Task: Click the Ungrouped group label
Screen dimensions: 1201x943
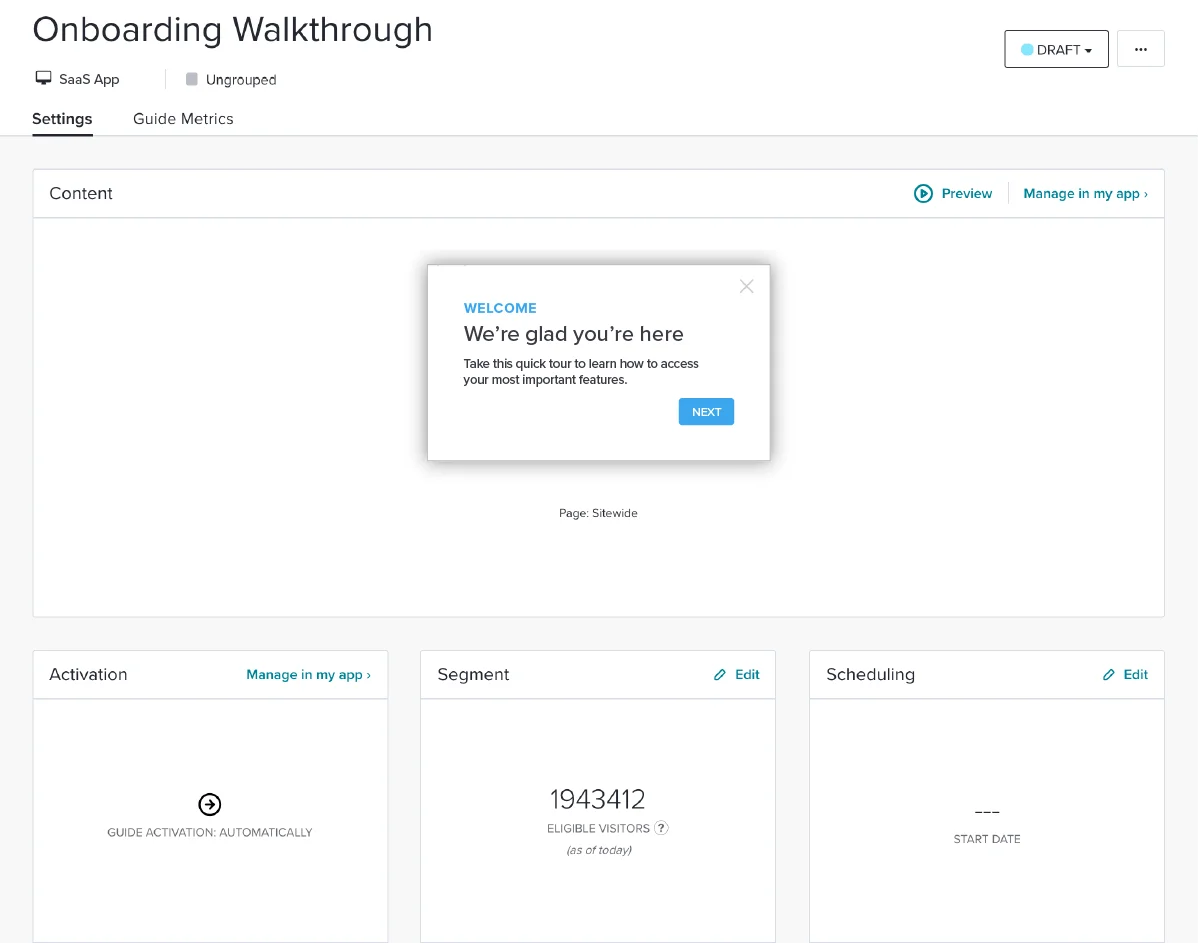Action: pos(241,80)
